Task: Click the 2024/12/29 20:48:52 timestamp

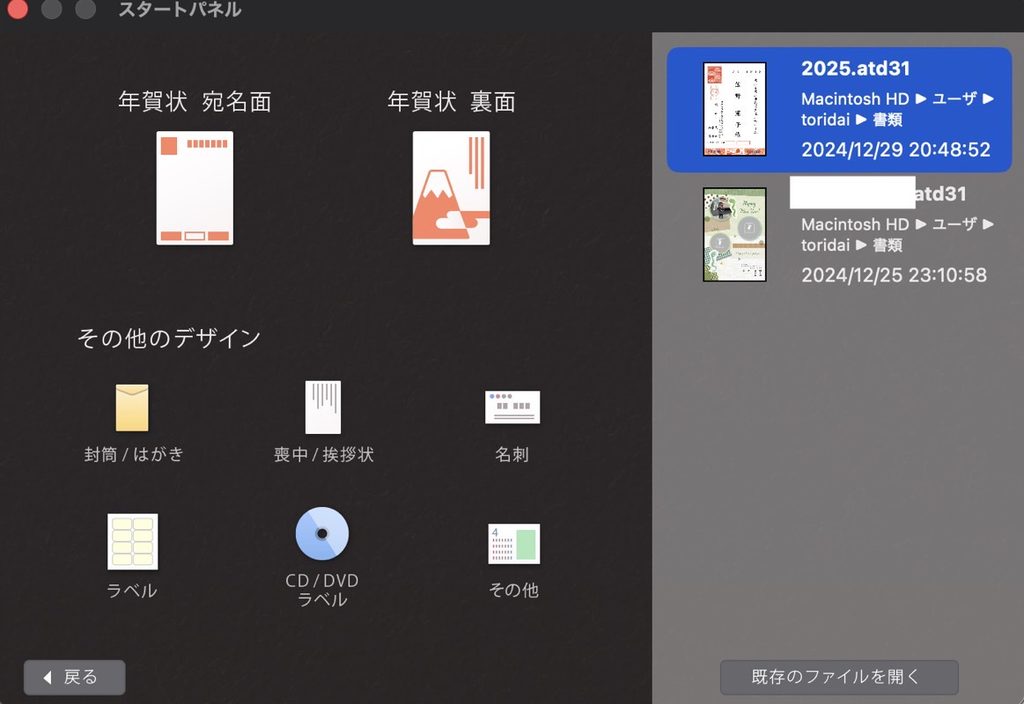Action: (896, 150)
